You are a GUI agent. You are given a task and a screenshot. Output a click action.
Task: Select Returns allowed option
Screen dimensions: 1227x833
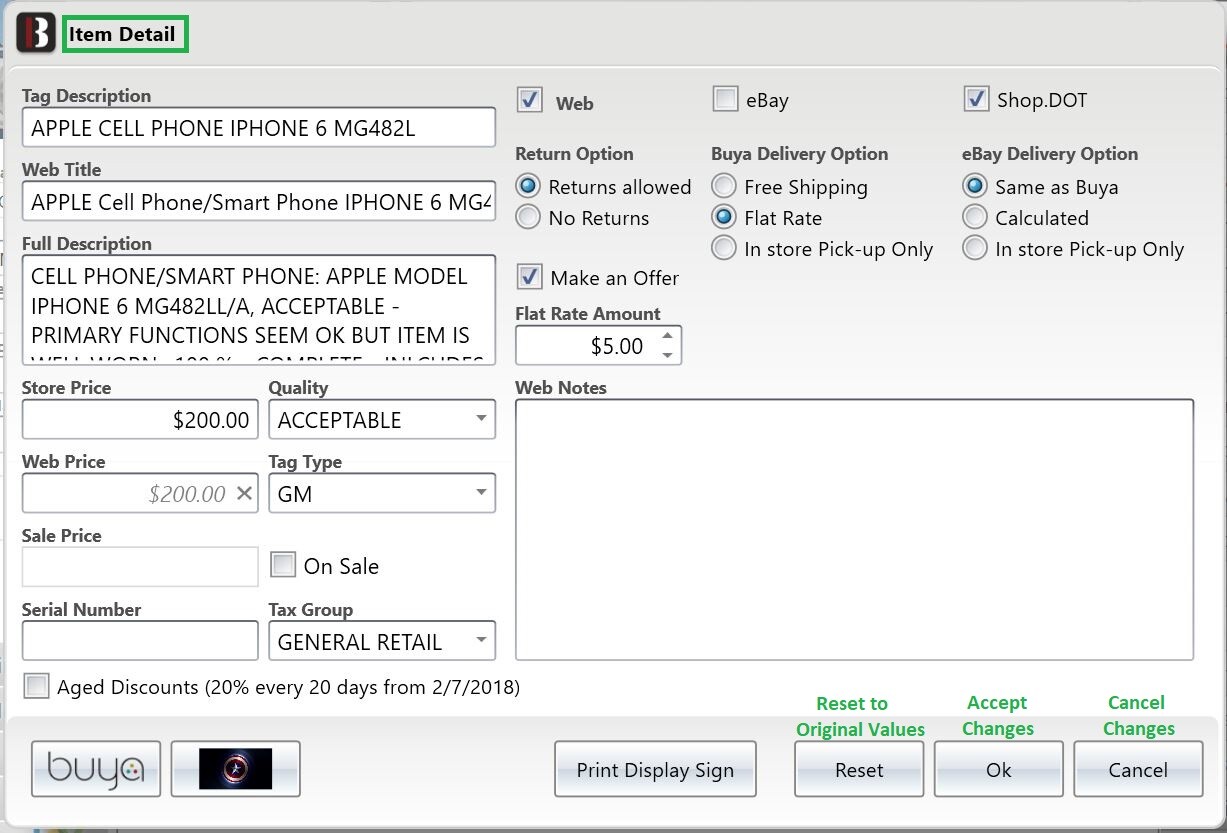(529, 187)
